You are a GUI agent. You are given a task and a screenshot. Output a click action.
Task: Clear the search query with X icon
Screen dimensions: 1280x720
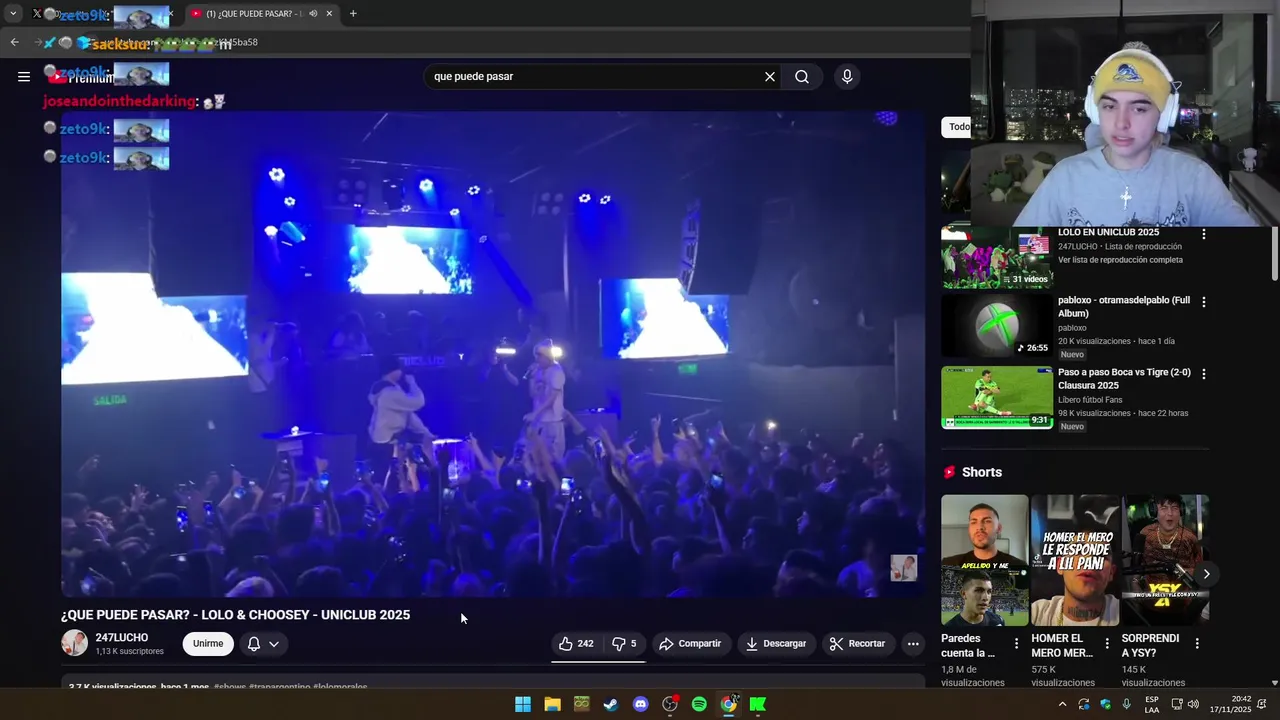pyautogui.click(x=770, y=76)
